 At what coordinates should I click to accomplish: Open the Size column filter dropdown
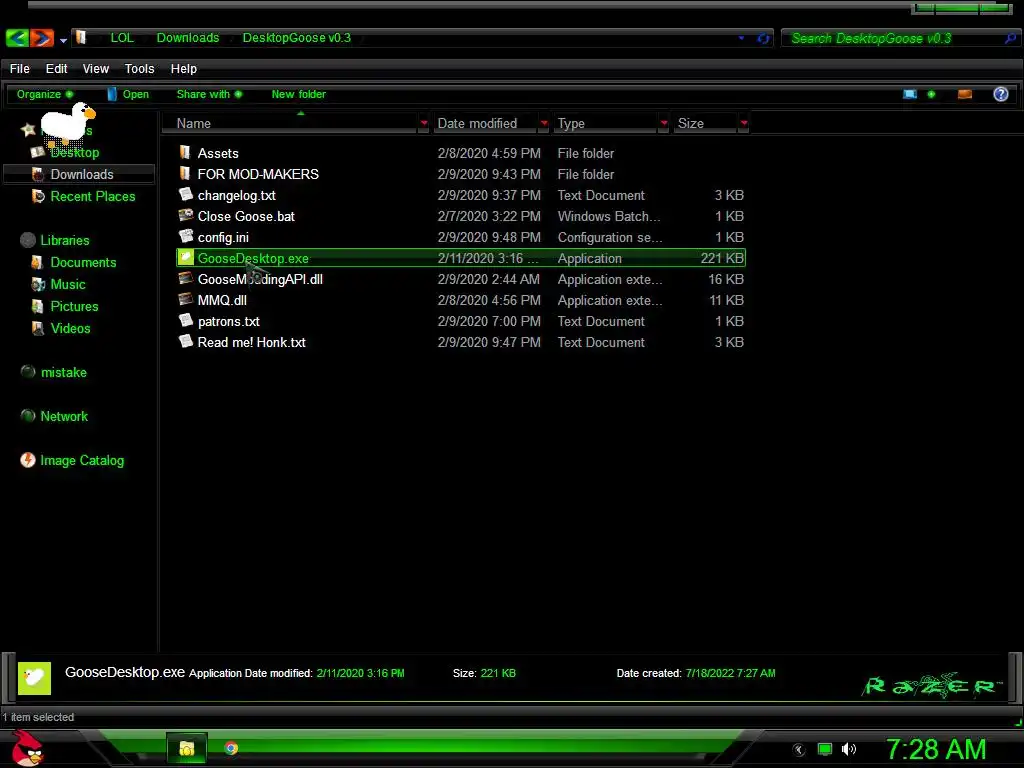coord(744,123)
